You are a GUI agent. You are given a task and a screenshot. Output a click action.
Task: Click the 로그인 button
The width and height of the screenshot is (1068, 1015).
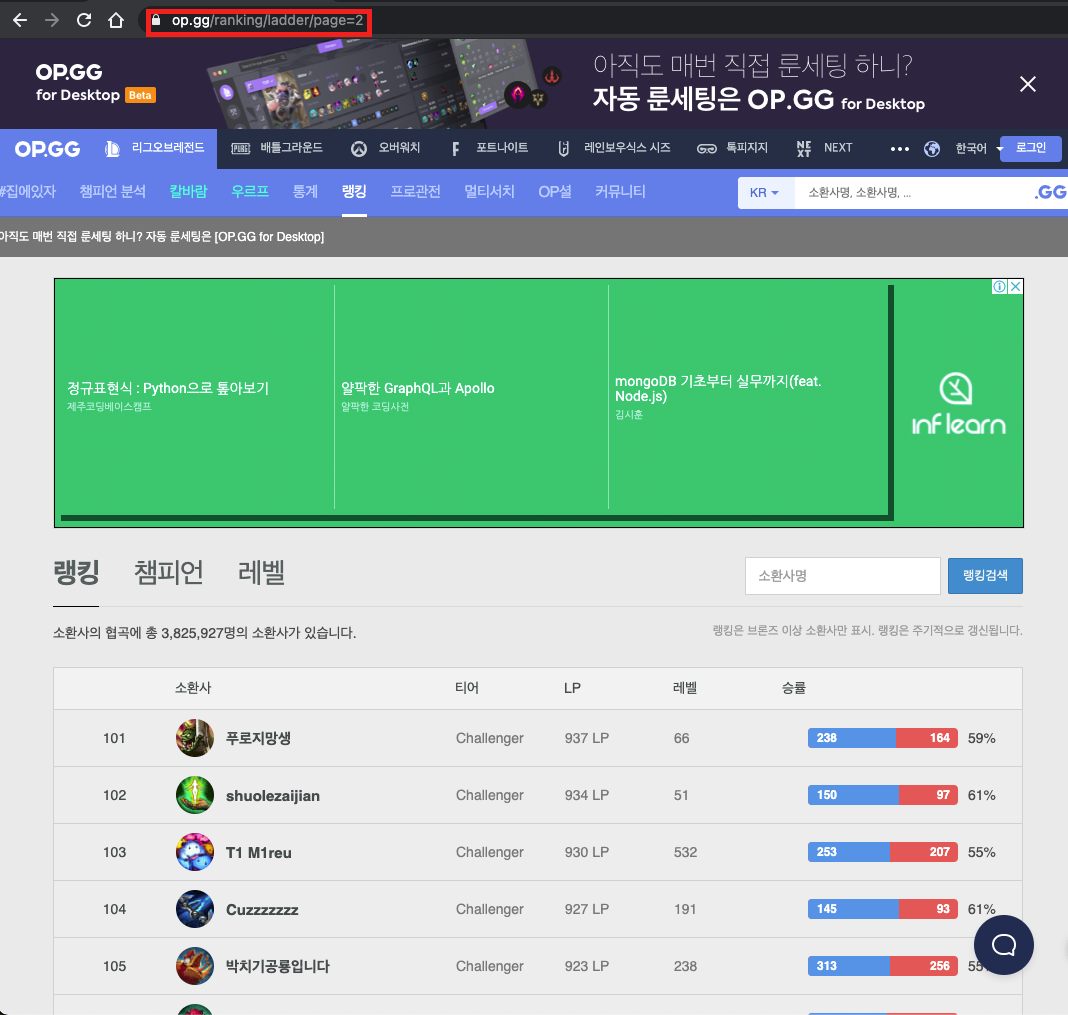click(x=1030, y=148)
